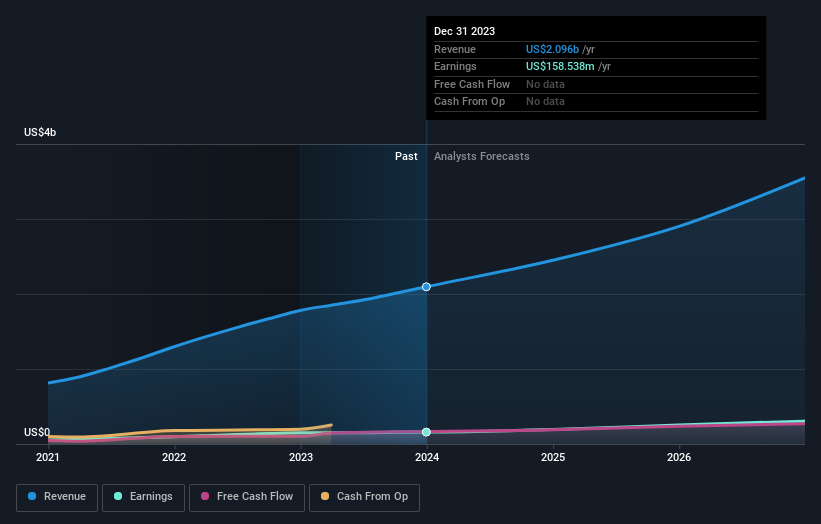
Task: Toggle the Earnings legend button
Action: pyautogui.click(x=143, y=497)
